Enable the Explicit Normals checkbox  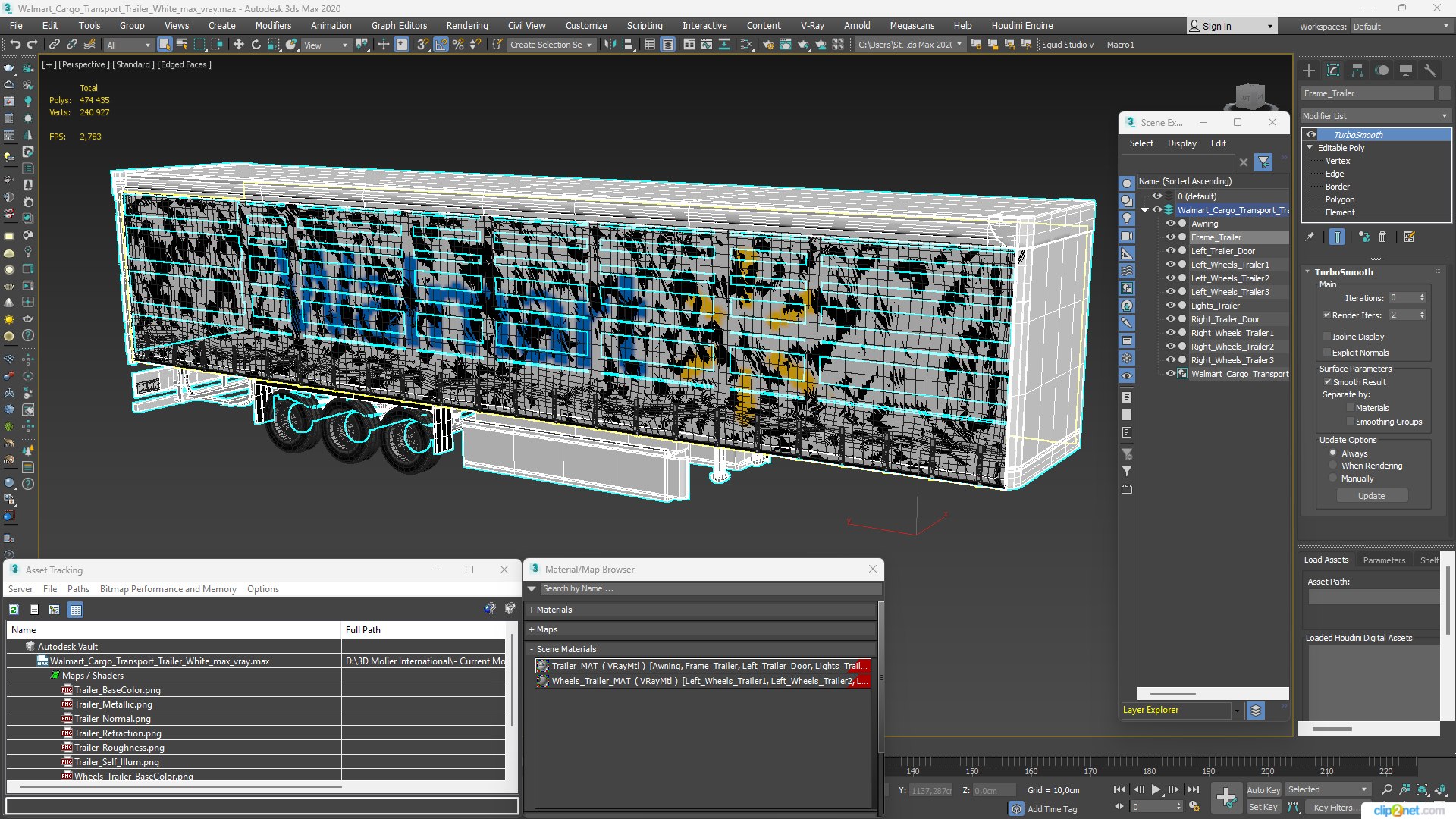tap(1327, 353)
